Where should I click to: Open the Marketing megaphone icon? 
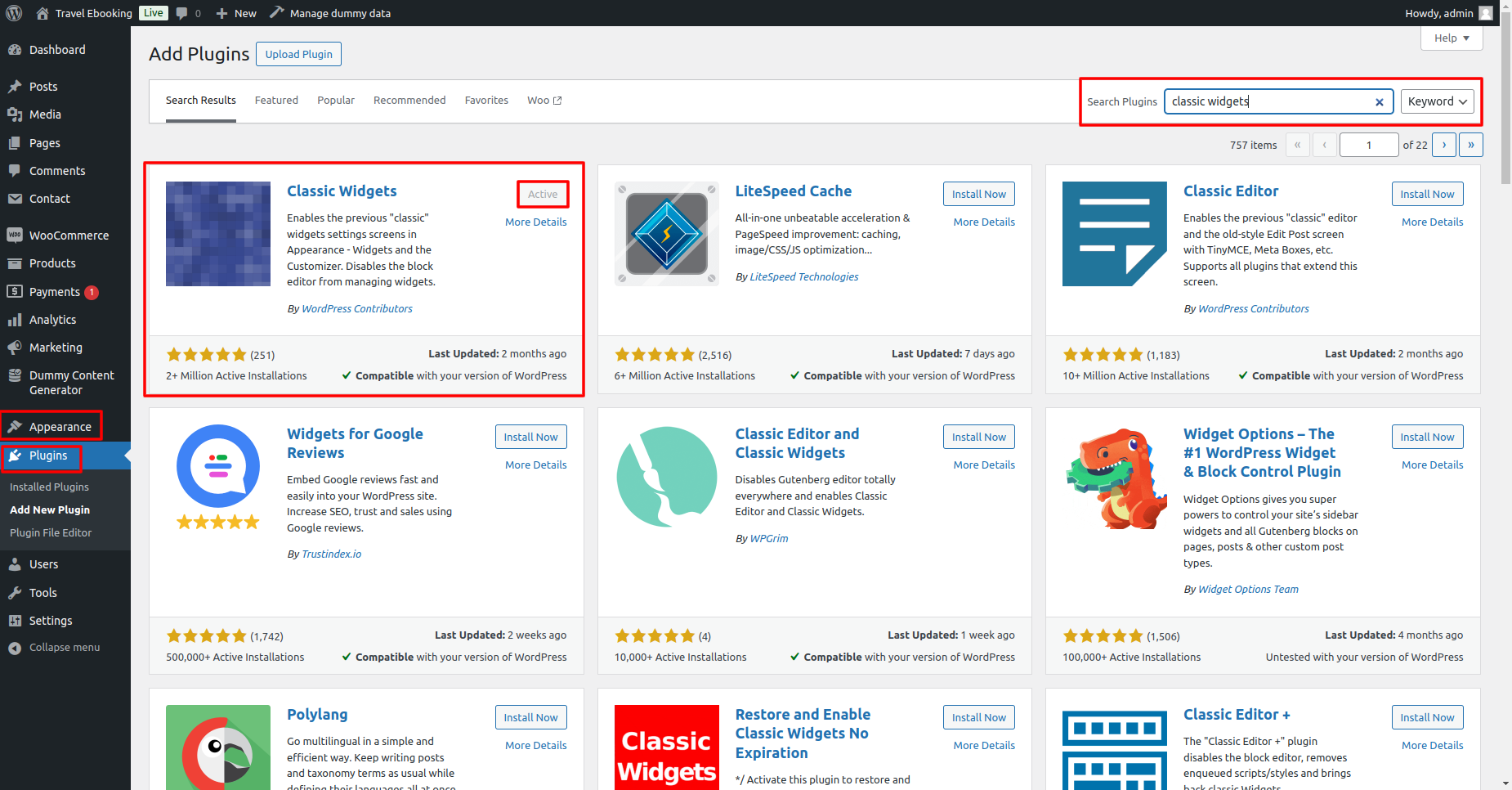[15, 348]
